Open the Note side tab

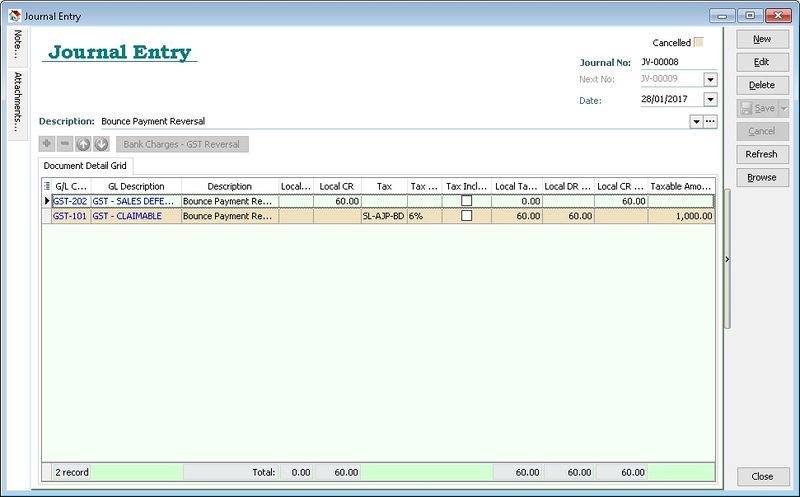point(18,47)
